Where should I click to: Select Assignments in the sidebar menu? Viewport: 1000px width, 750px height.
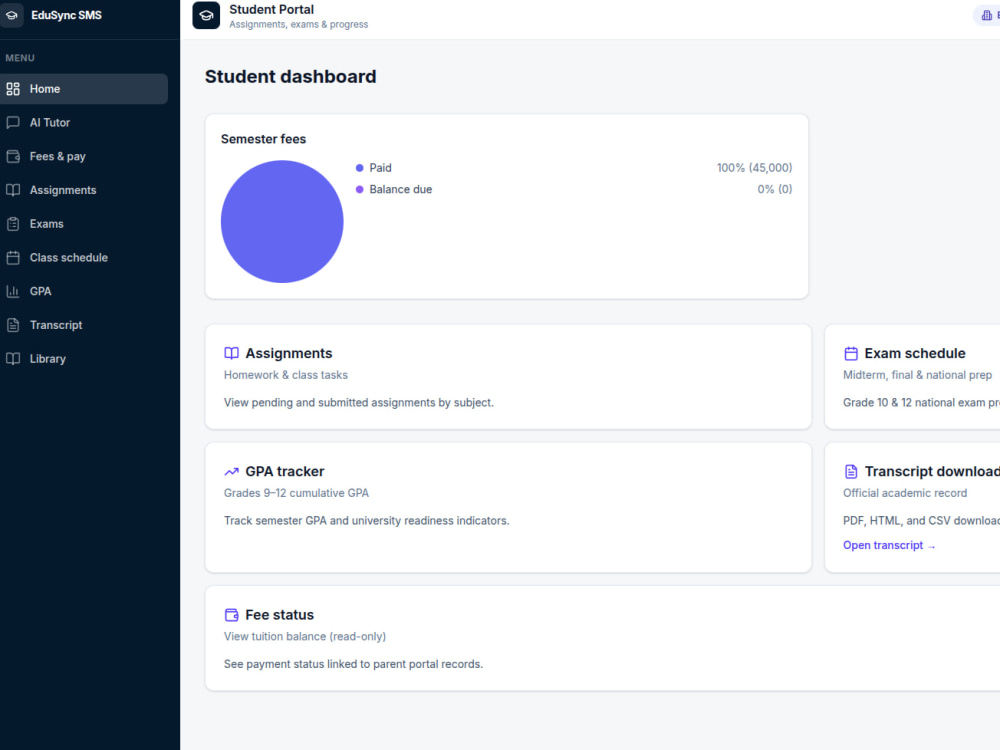84,190
